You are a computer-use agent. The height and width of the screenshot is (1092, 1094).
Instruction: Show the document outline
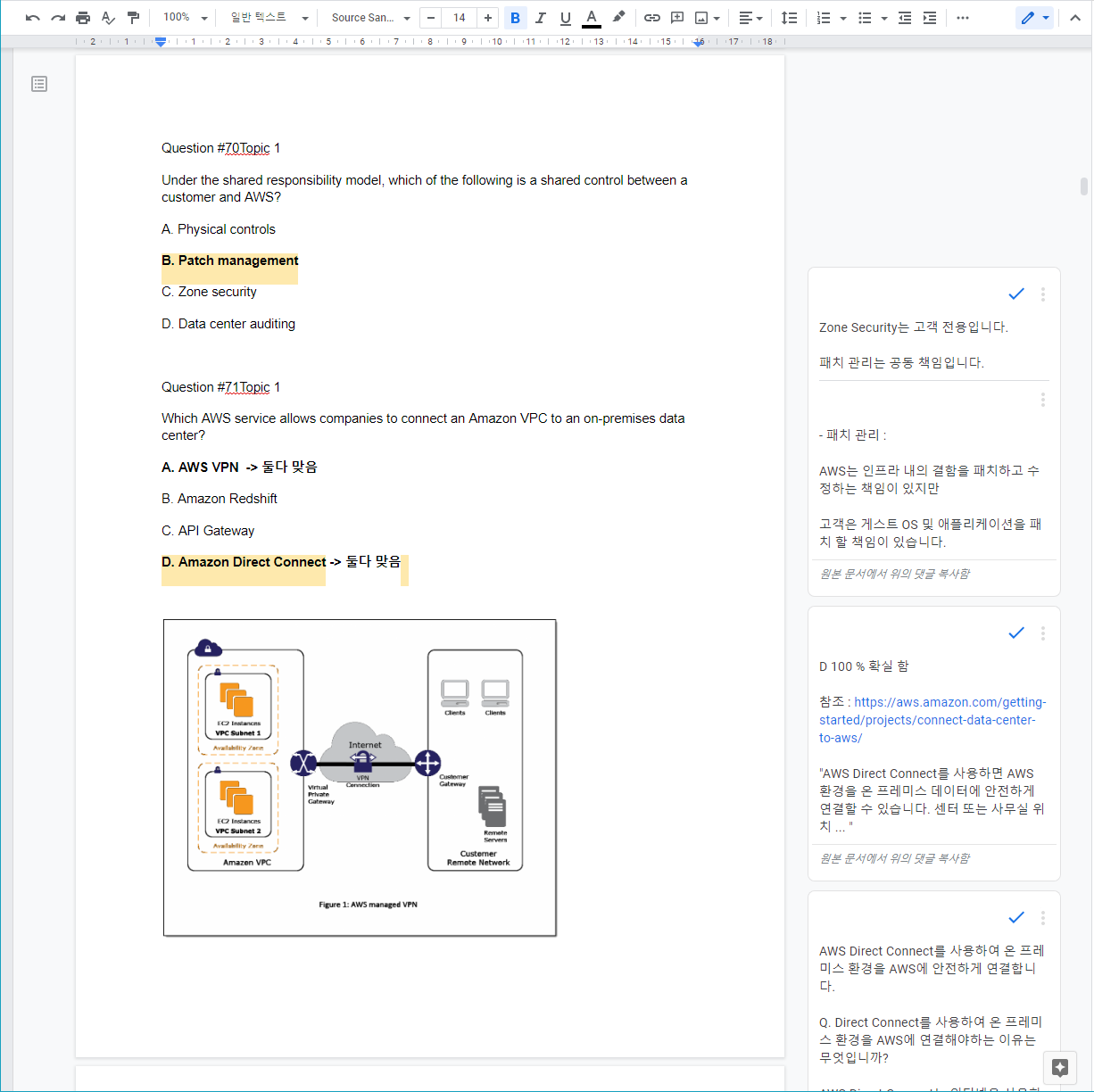pos(39,84)
